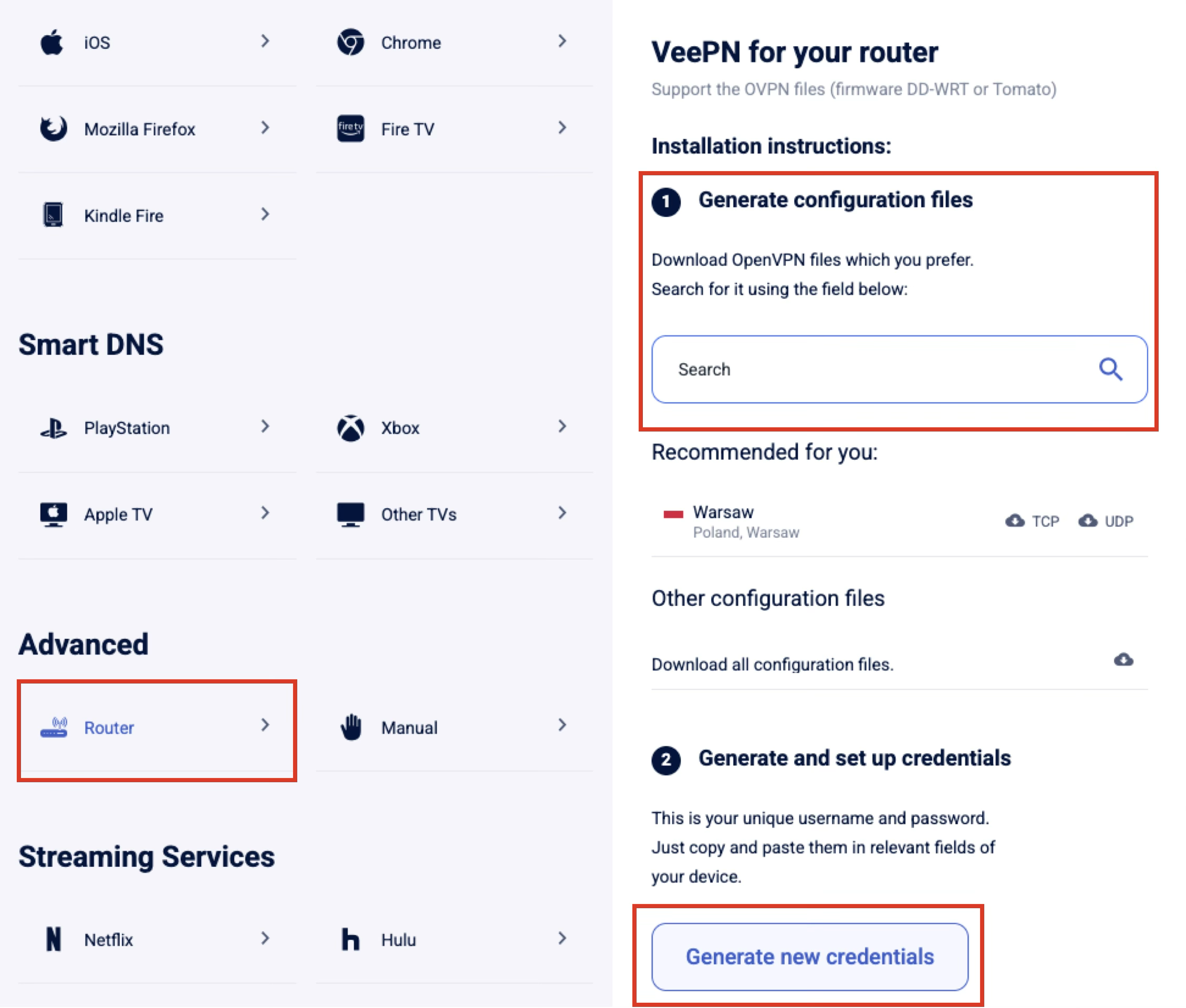Image resolution: width=1186 pixels, height=1008 pixels.
Task: Click the Chrome browser icon
Action: (x=350, y=41)
